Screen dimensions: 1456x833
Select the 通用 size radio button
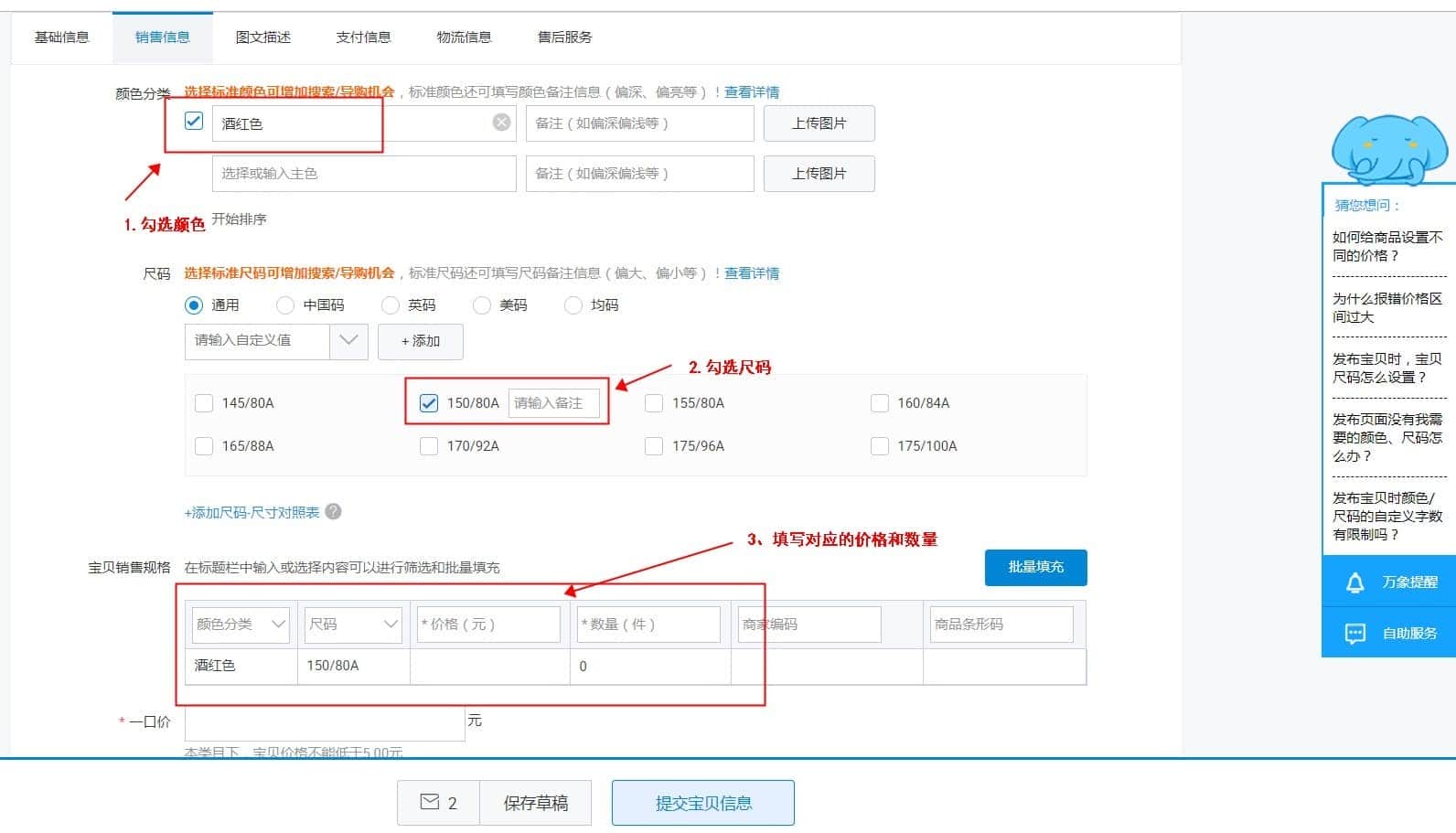pyautogui.click(x=194, y=304)
